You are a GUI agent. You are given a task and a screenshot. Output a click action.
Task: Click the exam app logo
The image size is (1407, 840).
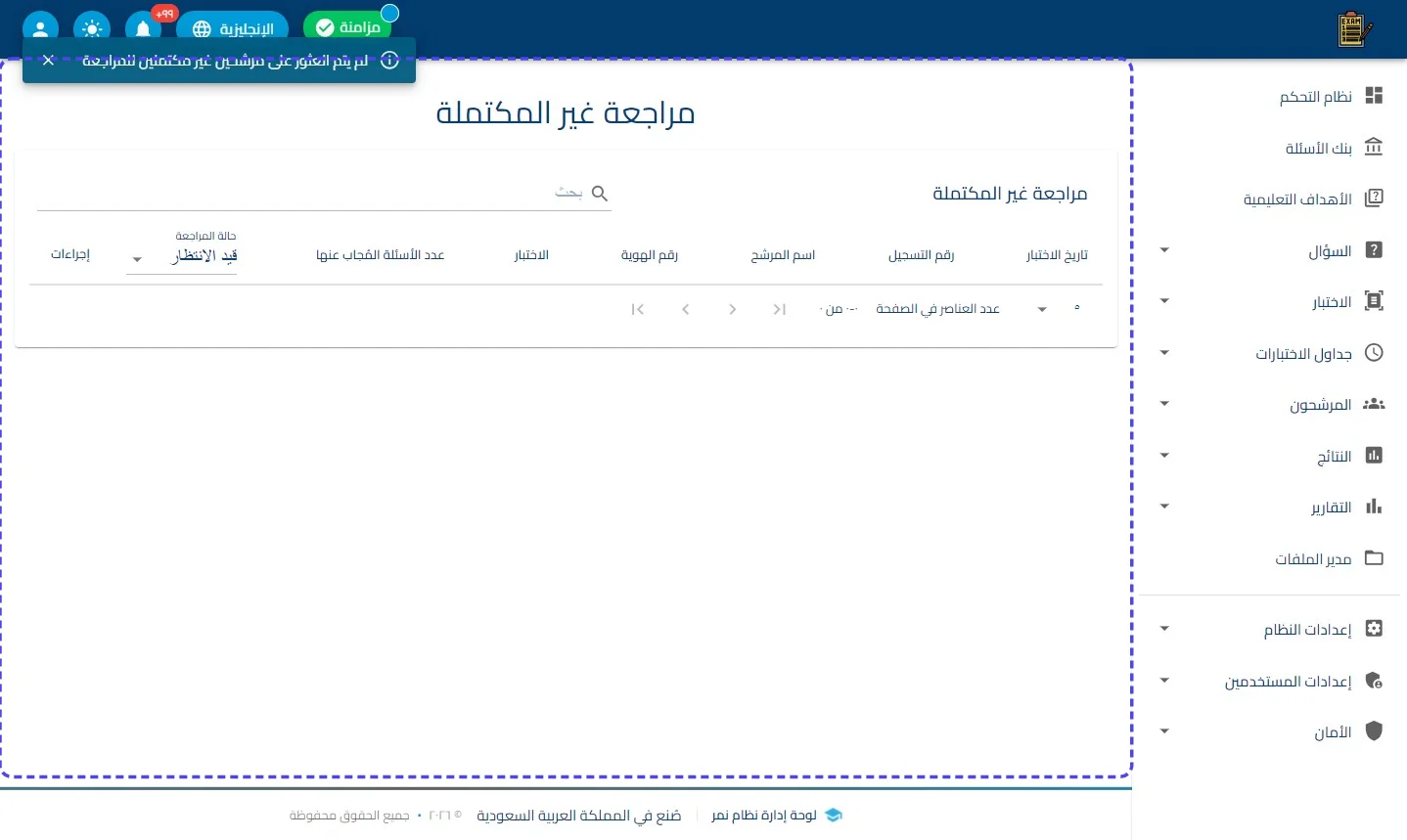coord(1354,30)
